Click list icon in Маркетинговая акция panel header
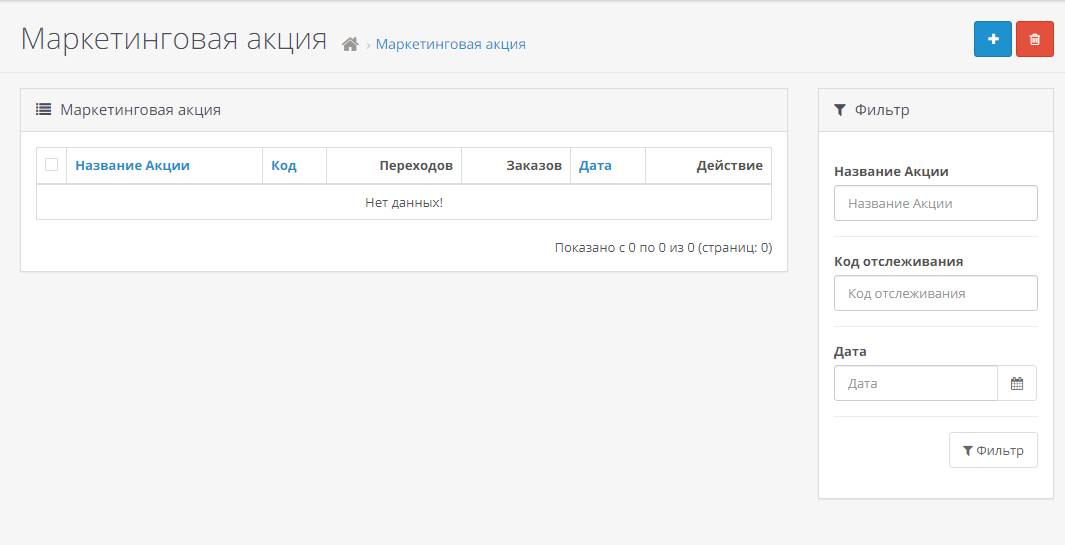Viewport: 1065px width, 545px height. [x=44, y=110]
